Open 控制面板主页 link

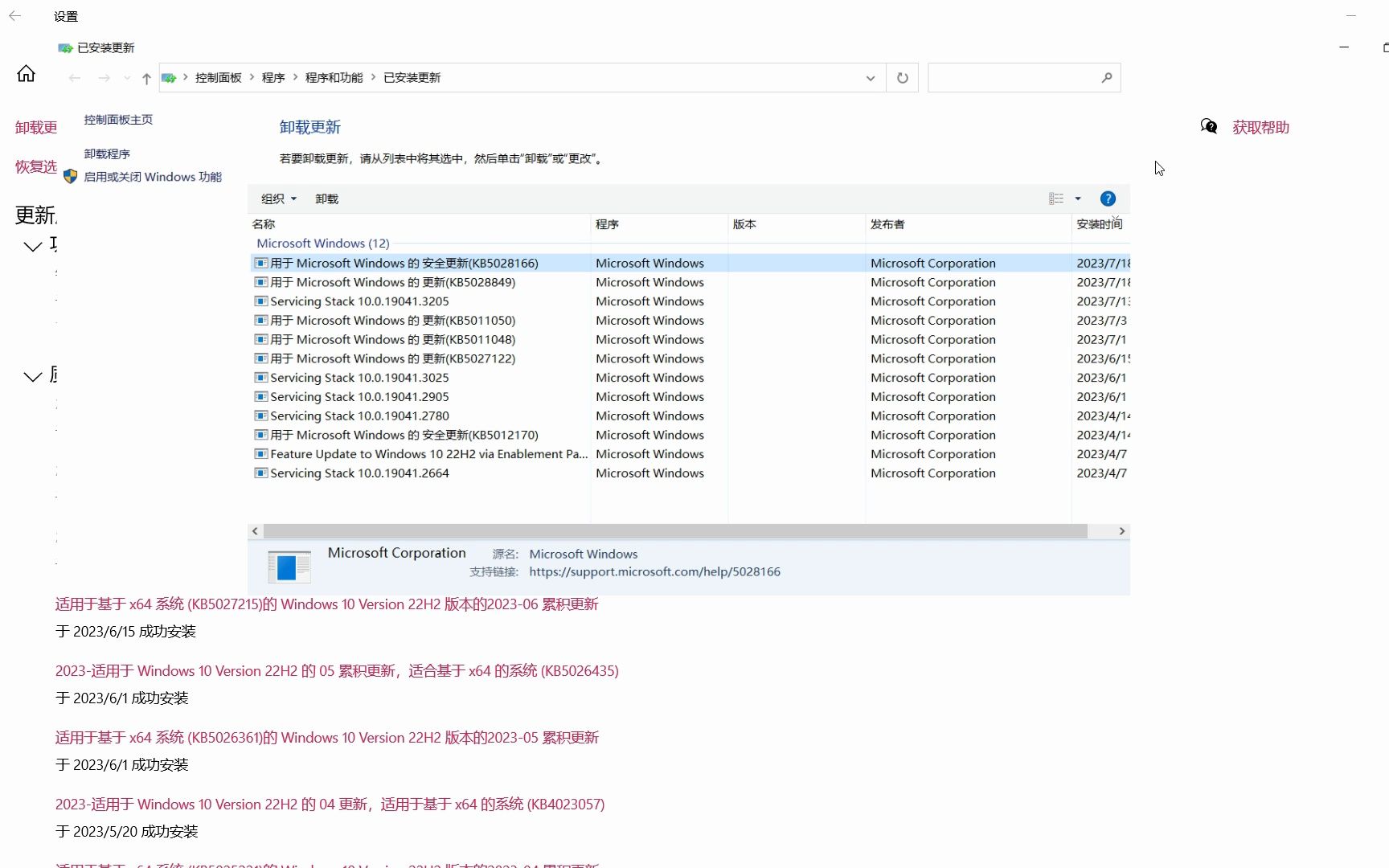(118, 120)
